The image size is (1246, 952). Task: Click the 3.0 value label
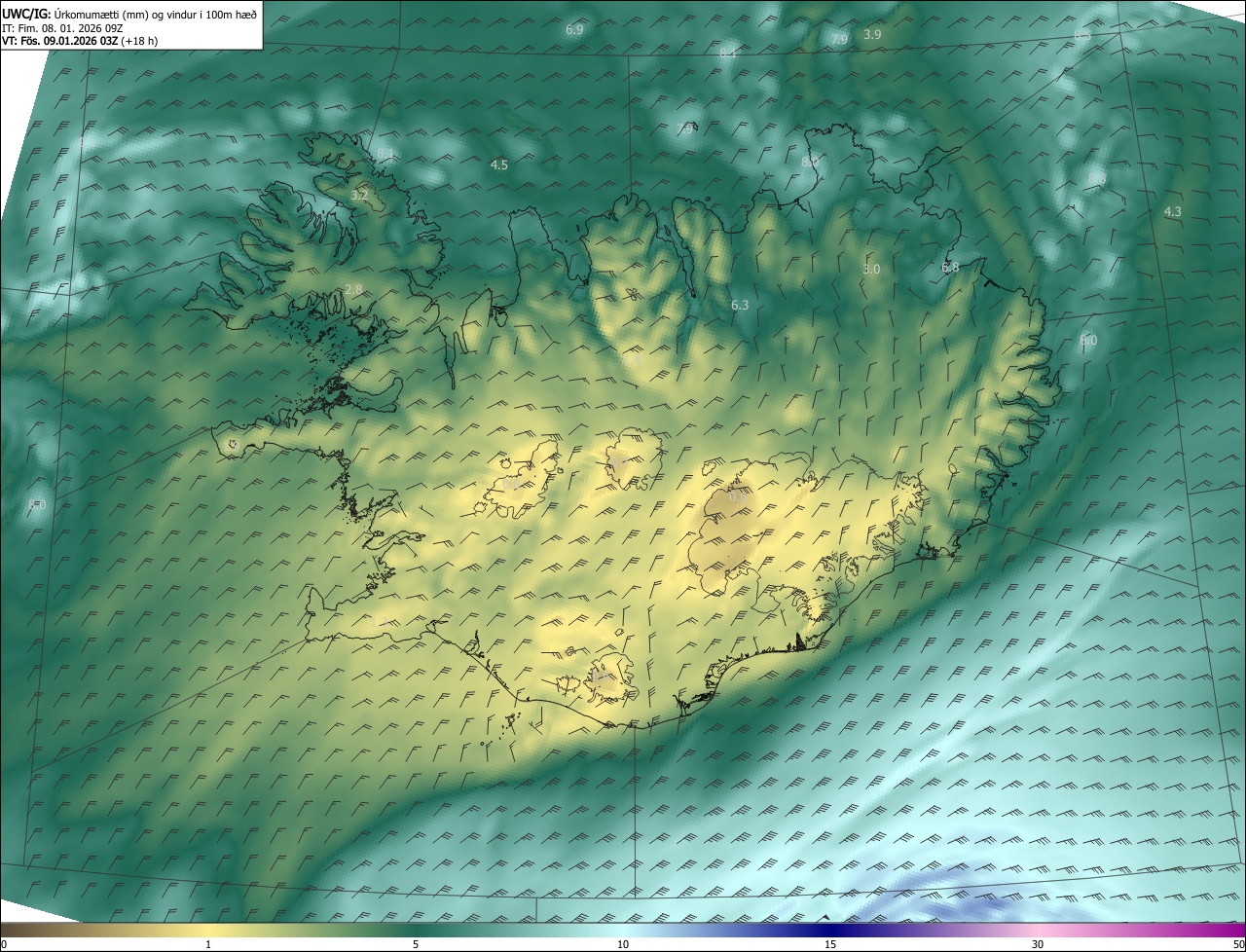(x=871, y=270)
